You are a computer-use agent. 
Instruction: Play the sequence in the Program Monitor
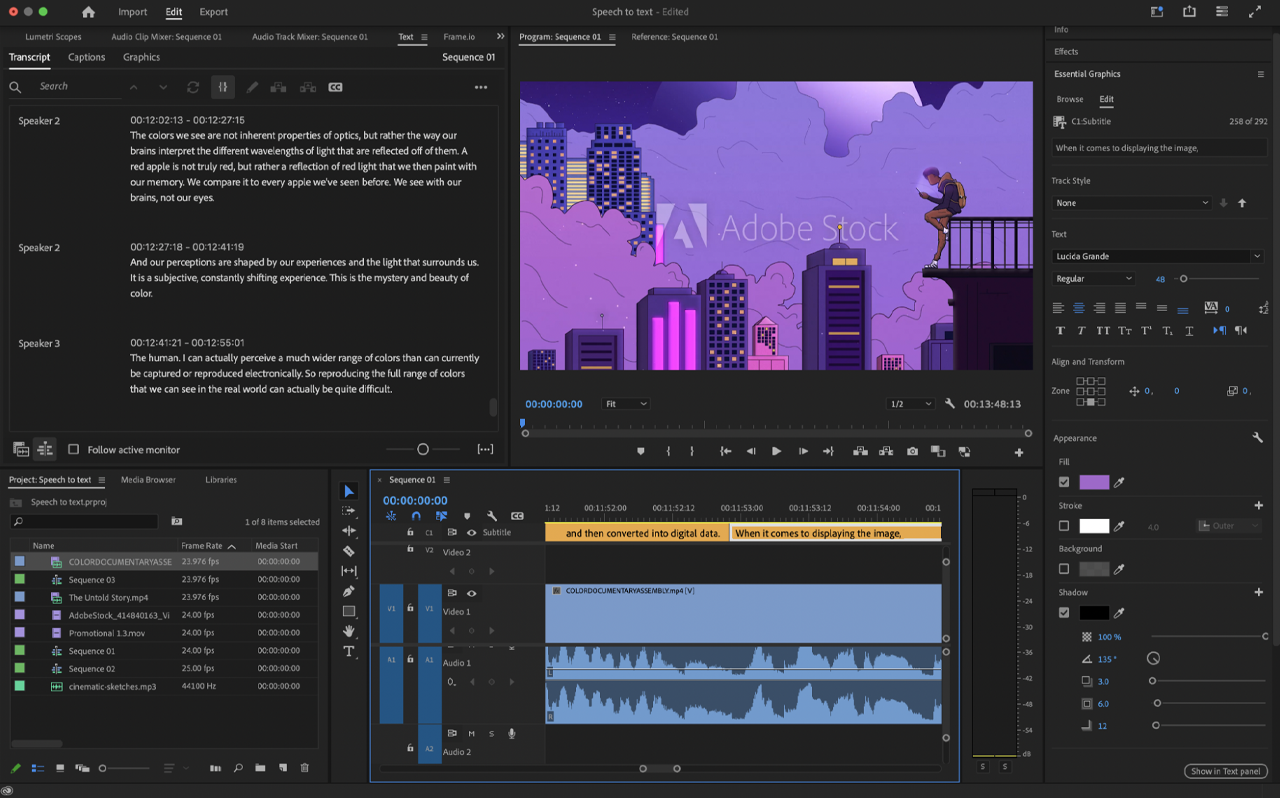776,452
